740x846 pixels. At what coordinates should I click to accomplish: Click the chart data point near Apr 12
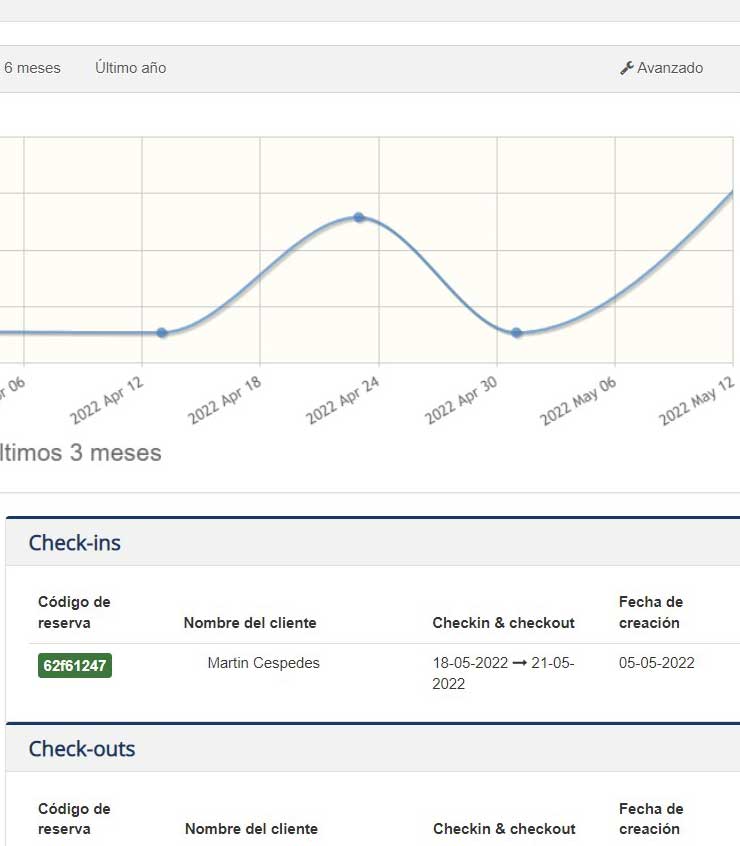[x=162, y=333]
